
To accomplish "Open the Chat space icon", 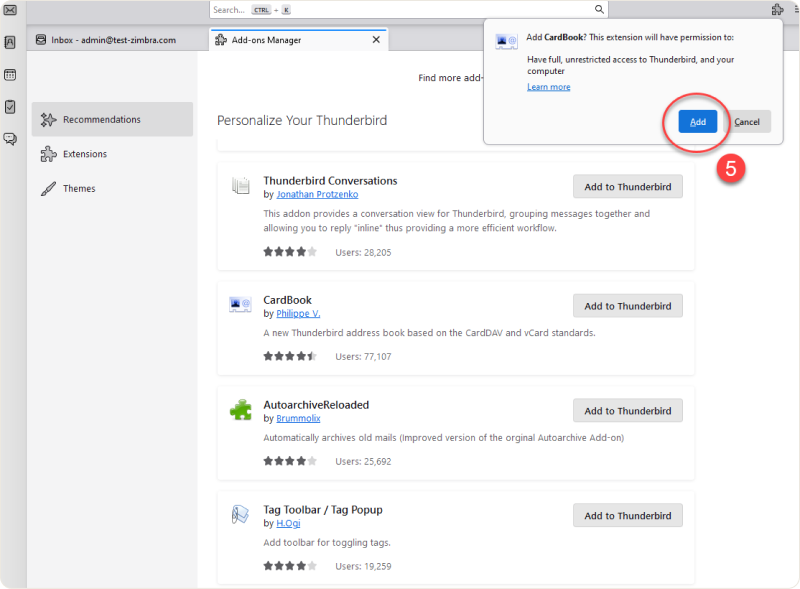I will click(10, 139).
